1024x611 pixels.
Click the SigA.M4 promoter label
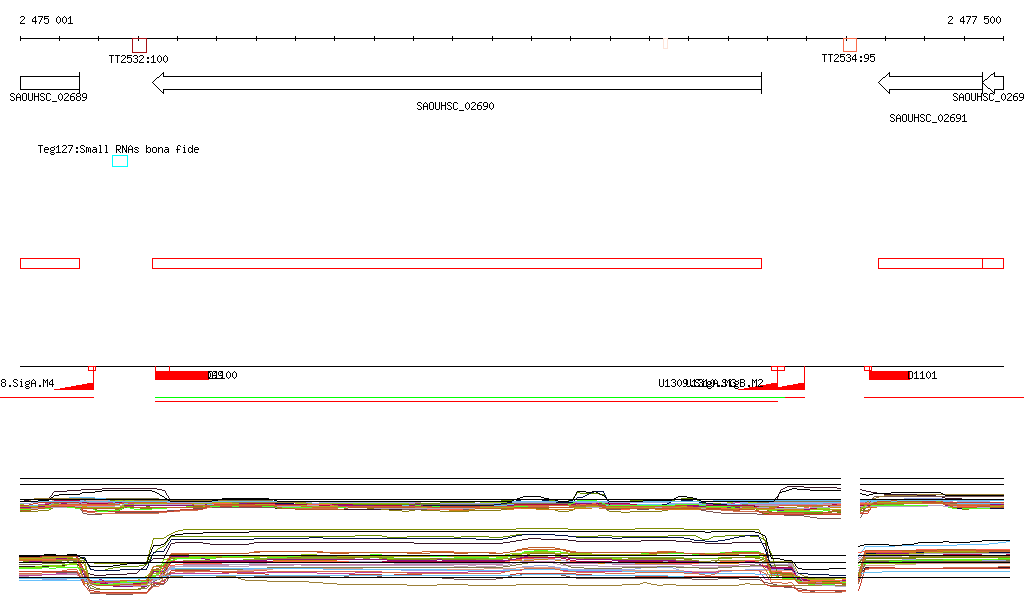[x=27, y=383]
